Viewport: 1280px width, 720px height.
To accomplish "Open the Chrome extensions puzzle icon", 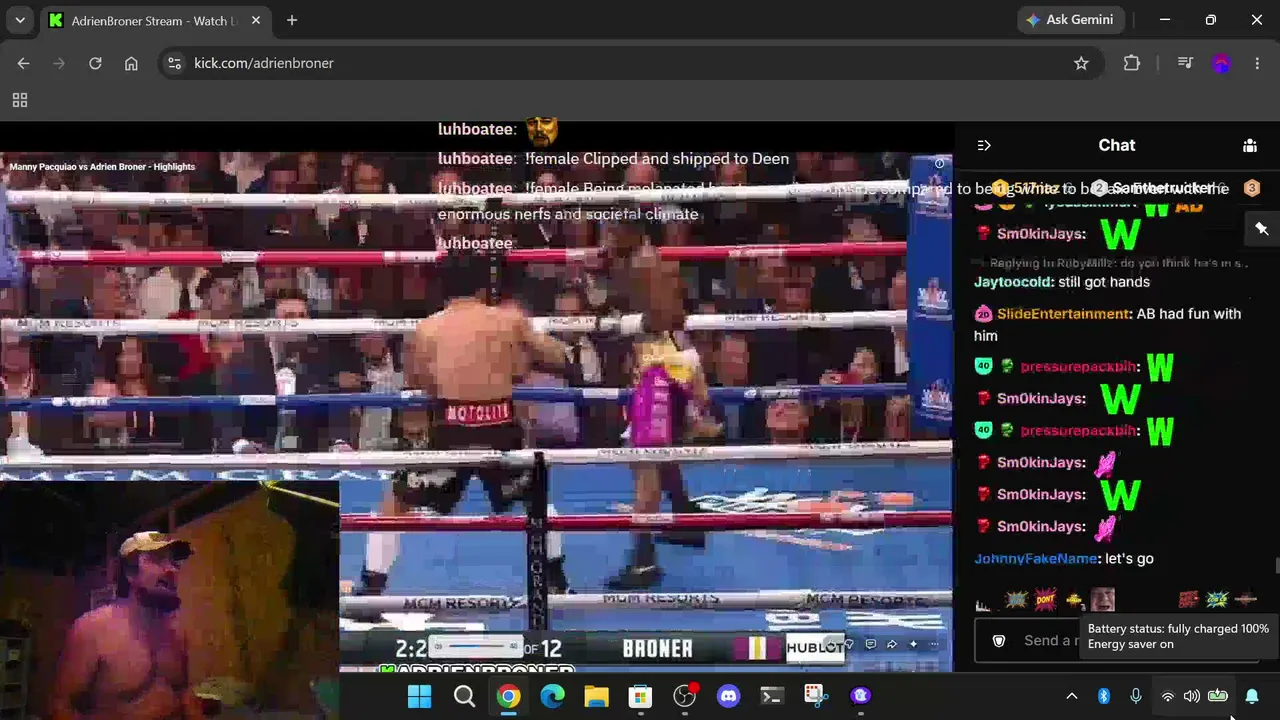I will point(1132,63).
